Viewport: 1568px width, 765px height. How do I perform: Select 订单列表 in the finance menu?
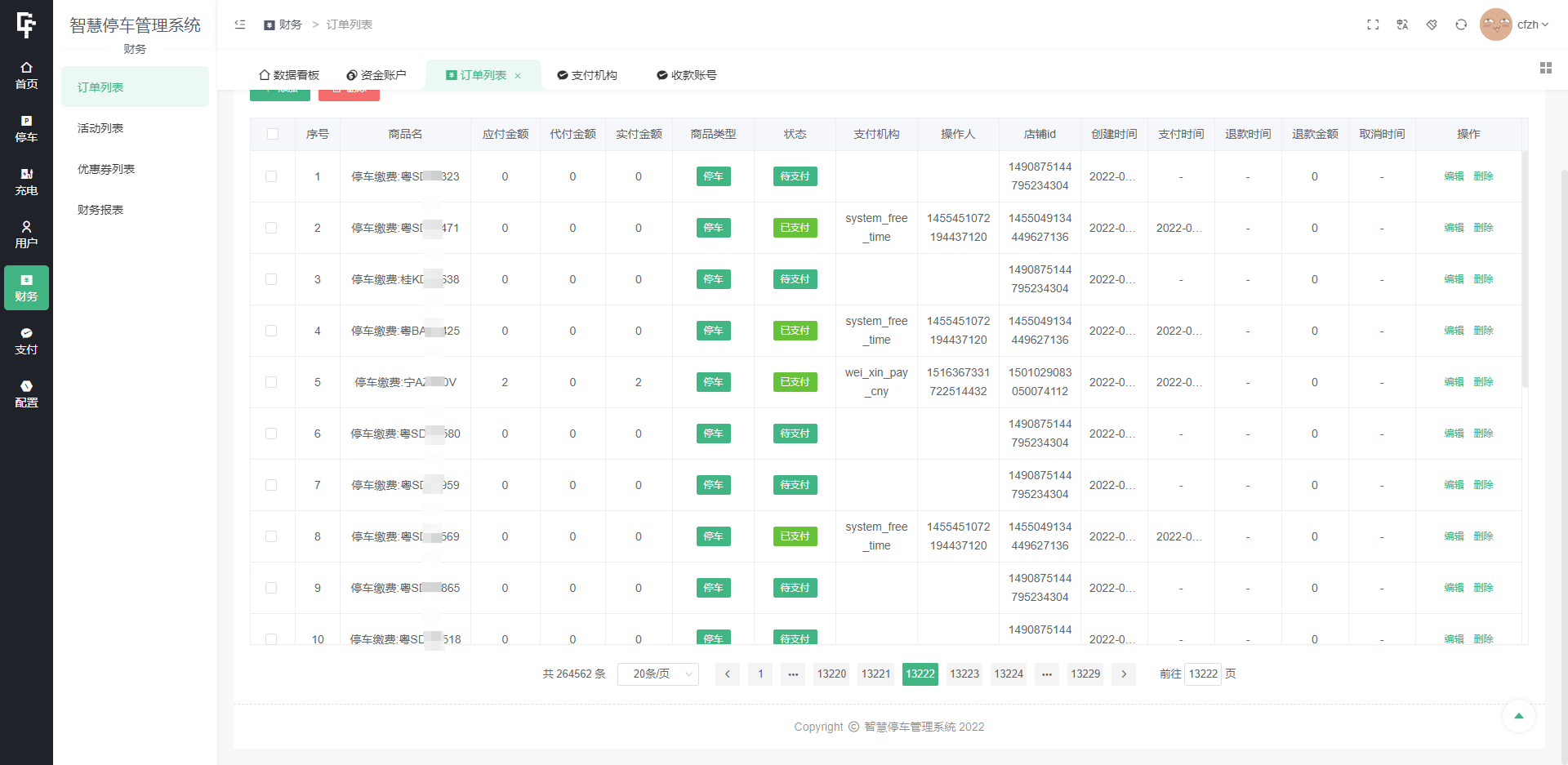(x=135, y=87)
